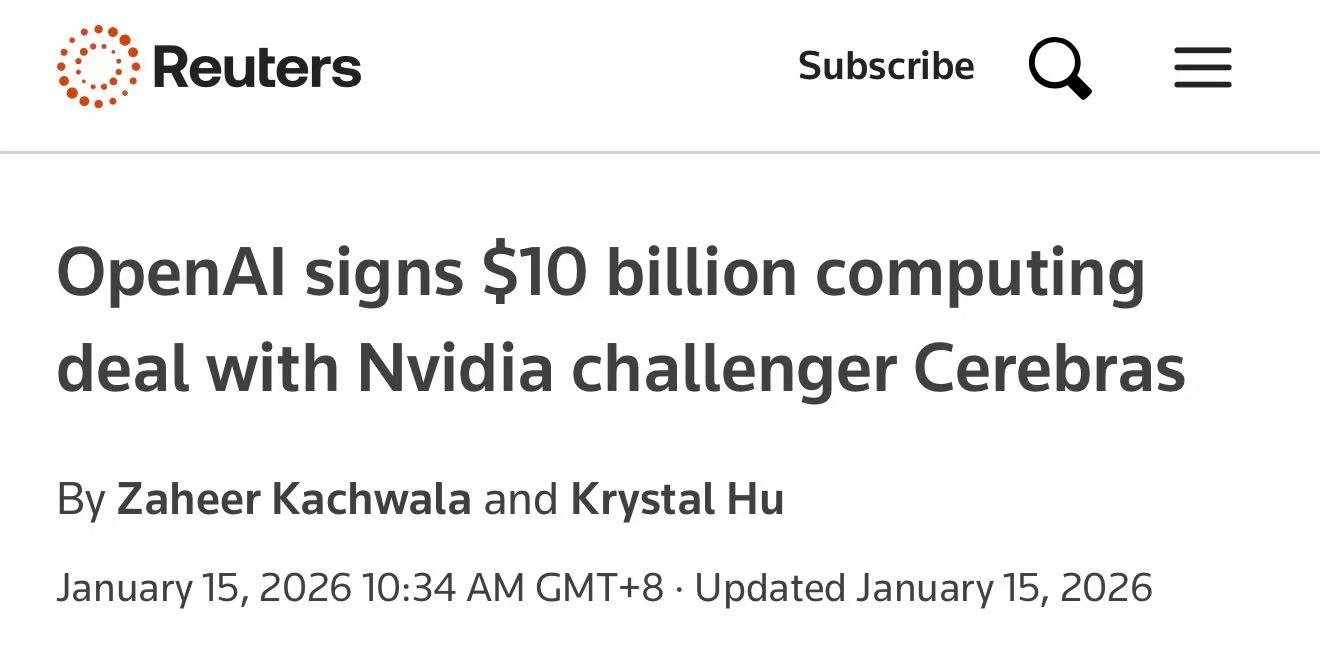Open author Zaheer Kachwala's profile
Viewport: 1320px width, 649px height.
[294, 499]
